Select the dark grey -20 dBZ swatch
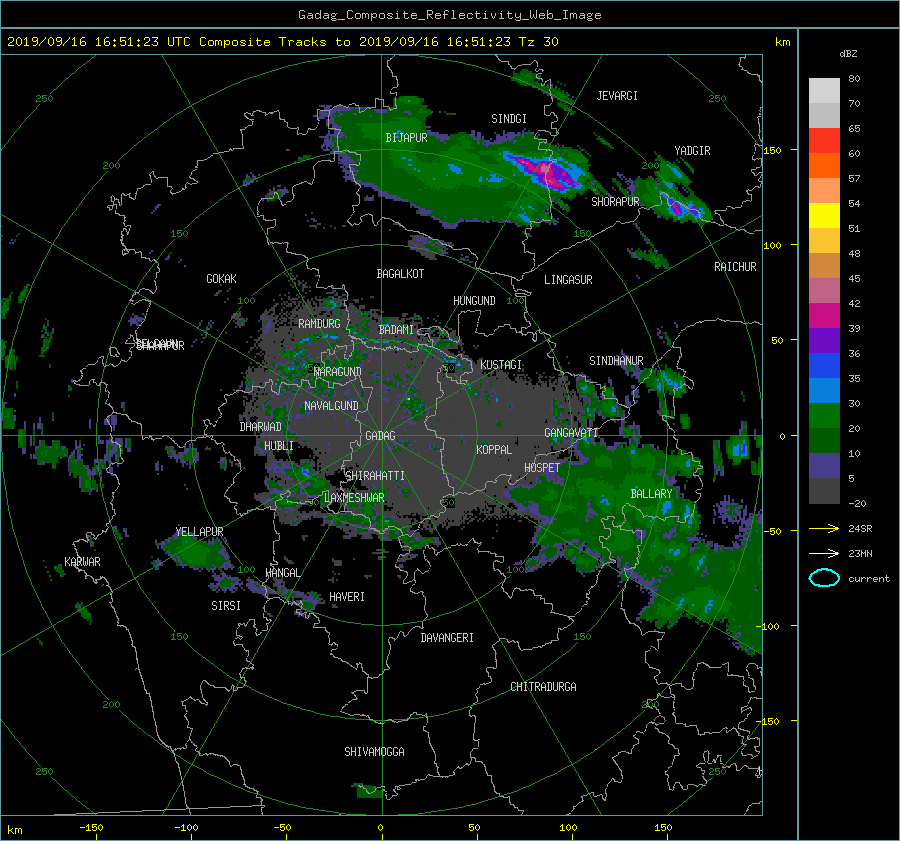The width and height of the screenshot is (900, 841). pos(824,490)
